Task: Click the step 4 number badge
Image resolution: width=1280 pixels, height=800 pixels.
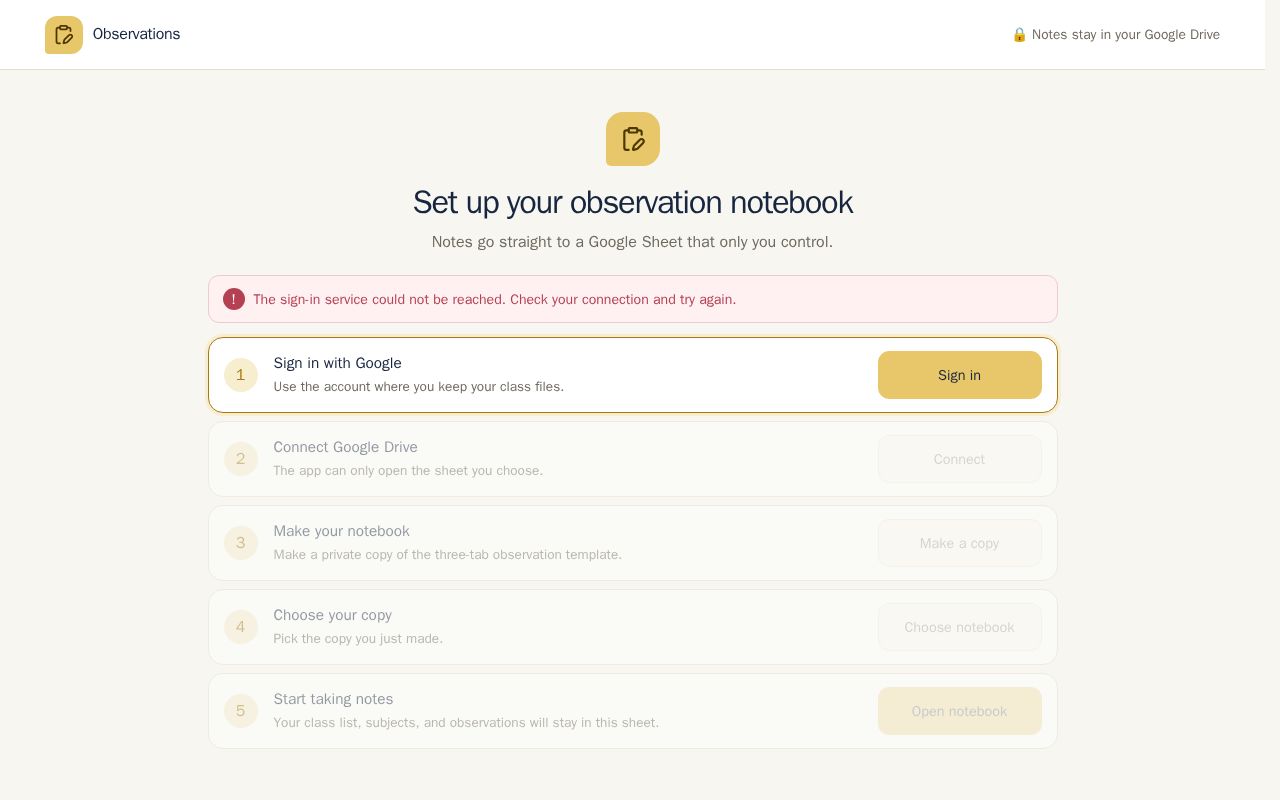Action: pos(241,627)
